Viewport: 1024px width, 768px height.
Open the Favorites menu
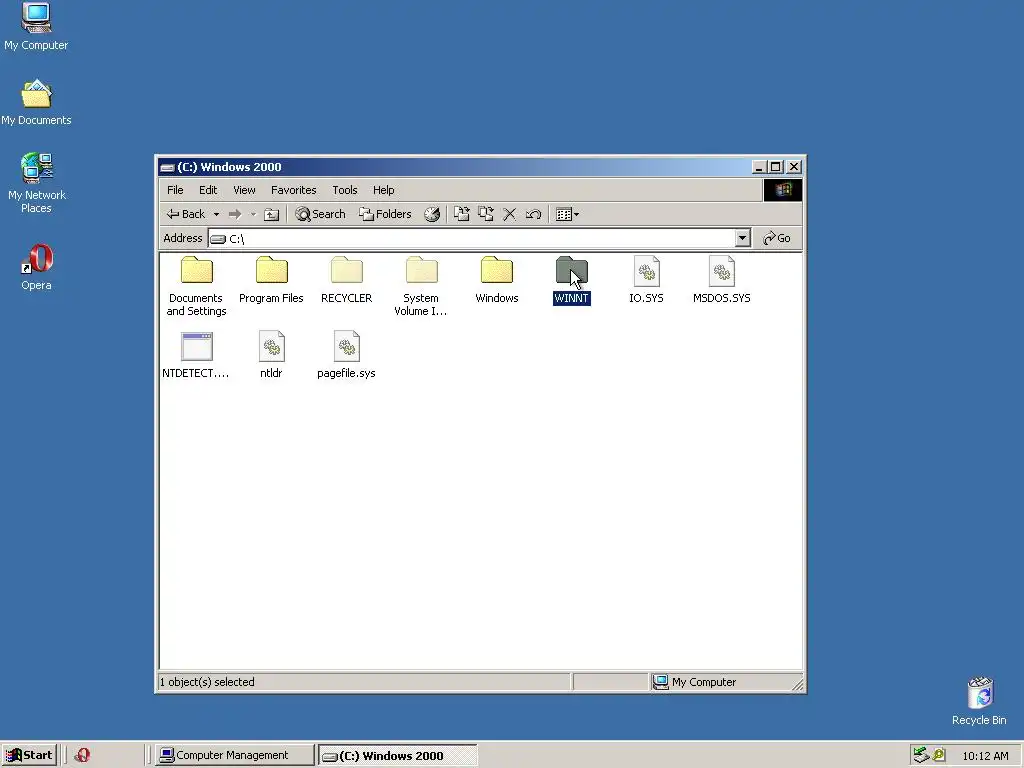pyautogui.click(x=293, y=190)
